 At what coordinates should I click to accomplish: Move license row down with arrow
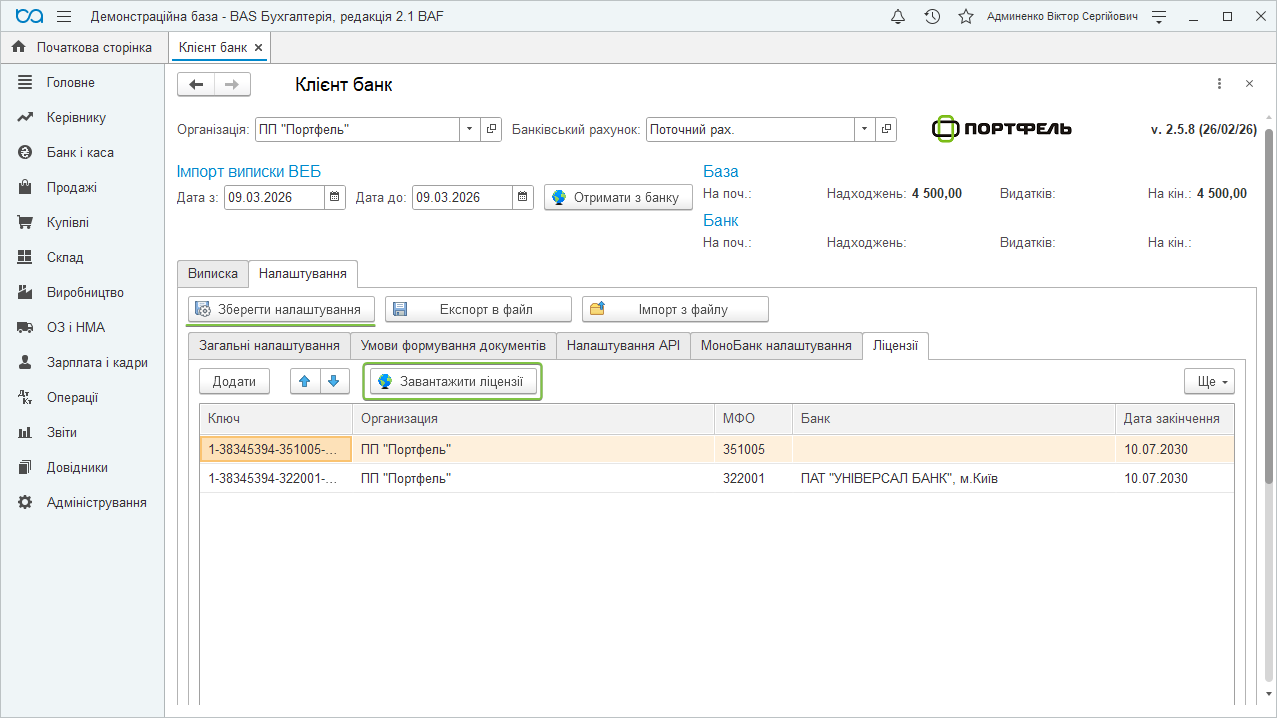334,381
